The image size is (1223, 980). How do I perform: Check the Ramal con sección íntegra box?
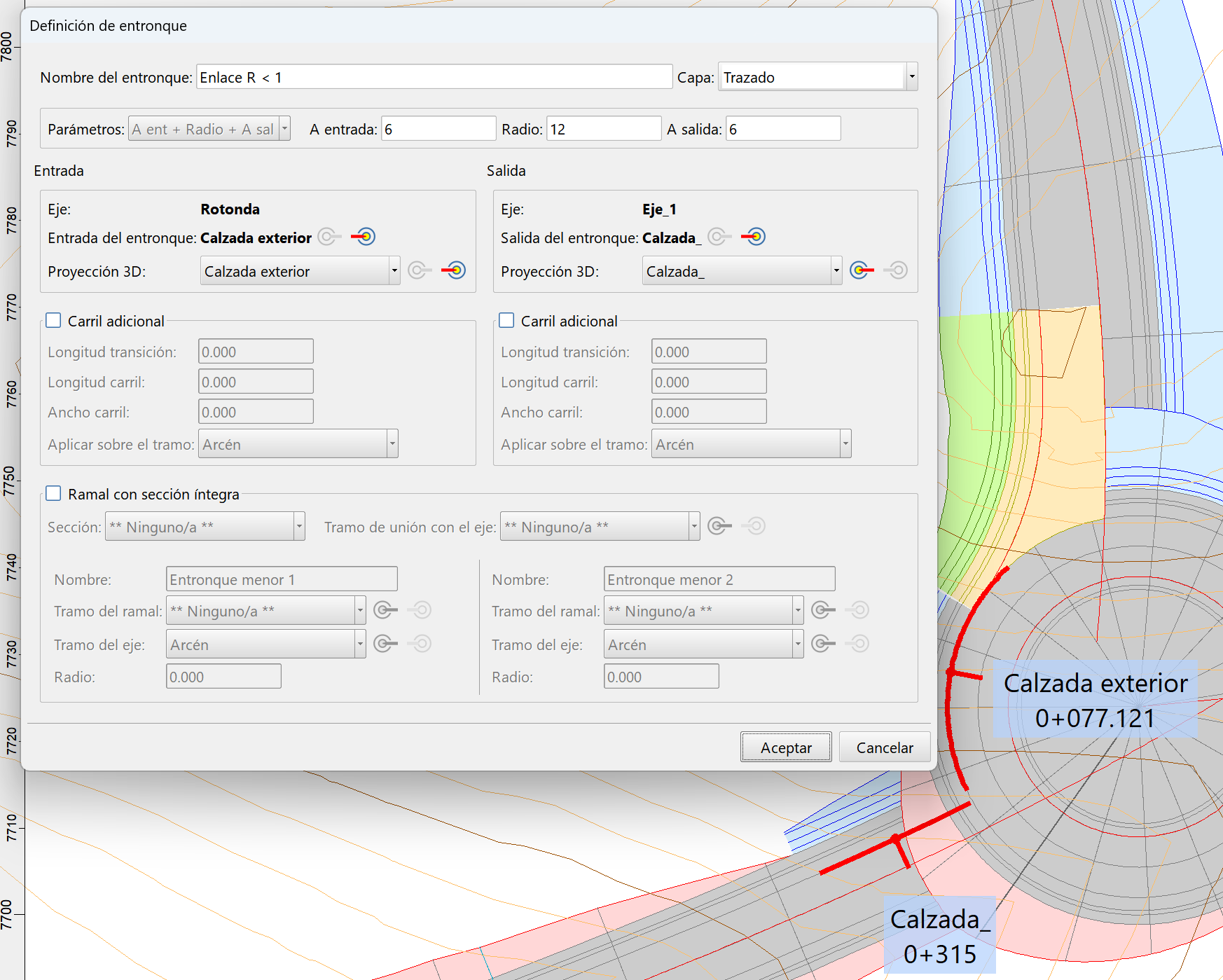54,494
